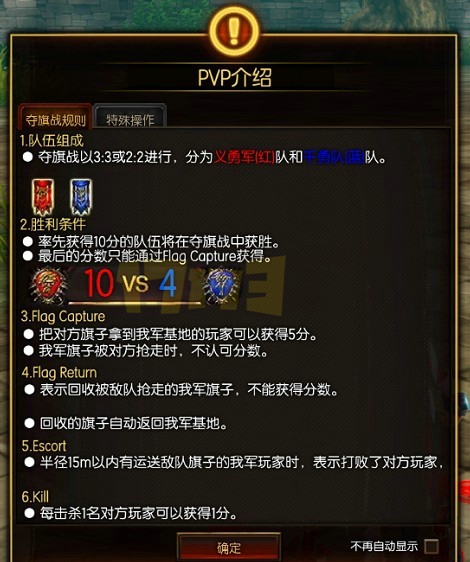Click the red team shield emblem
Screen dimensions: 470x562
(48, 286)
